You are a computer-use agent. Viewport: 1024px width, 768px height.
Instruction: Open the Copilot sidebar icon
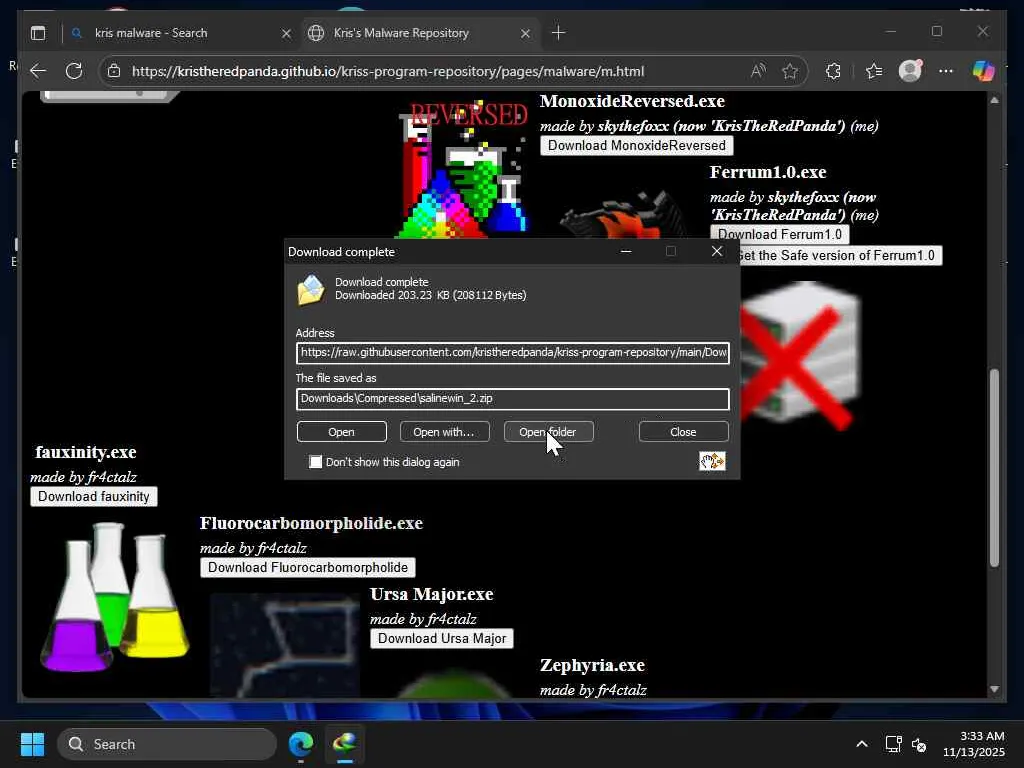(x=984, y=71)
